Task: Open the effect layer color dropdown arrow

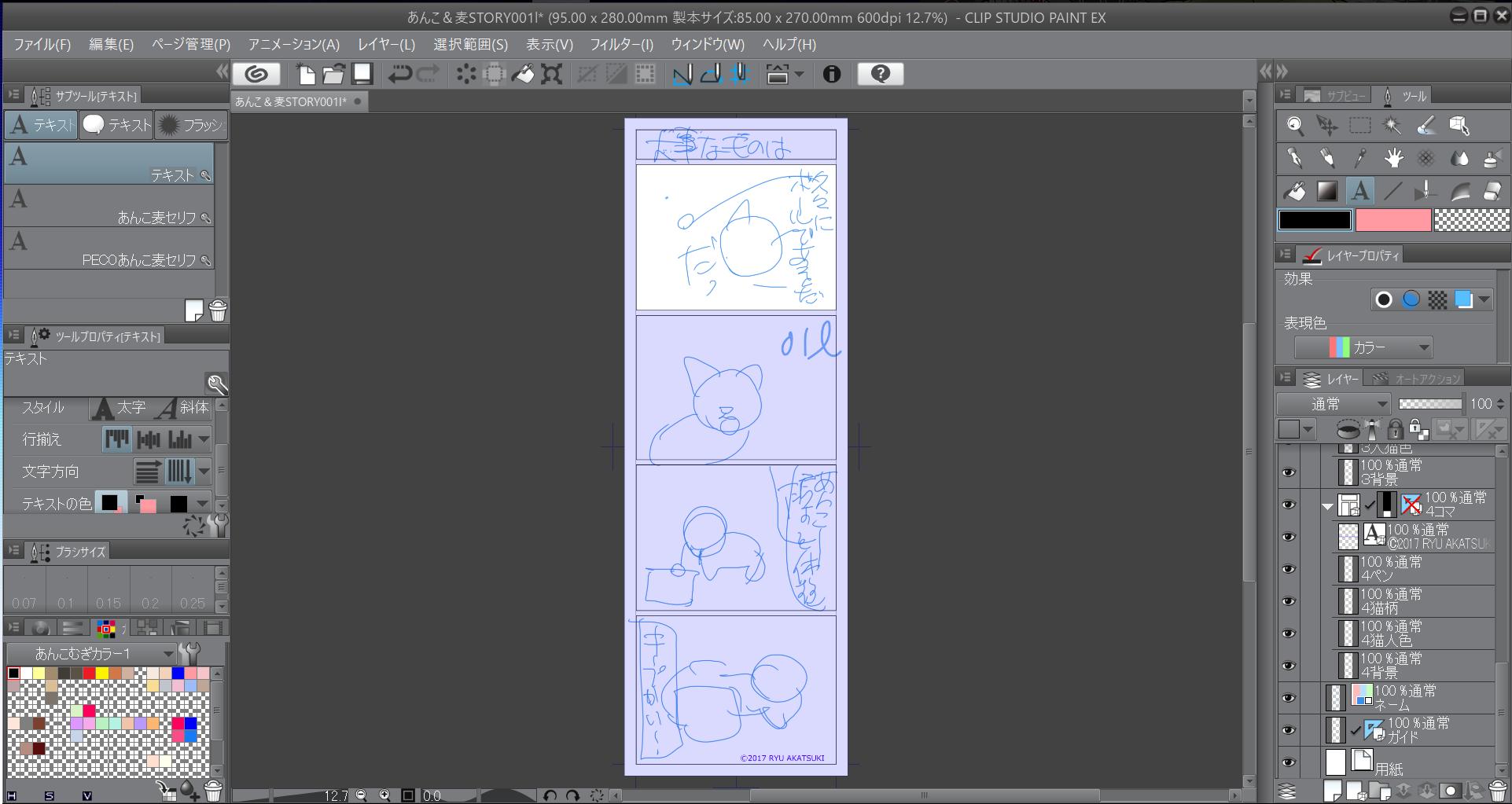Action: tap(1484, 299)
